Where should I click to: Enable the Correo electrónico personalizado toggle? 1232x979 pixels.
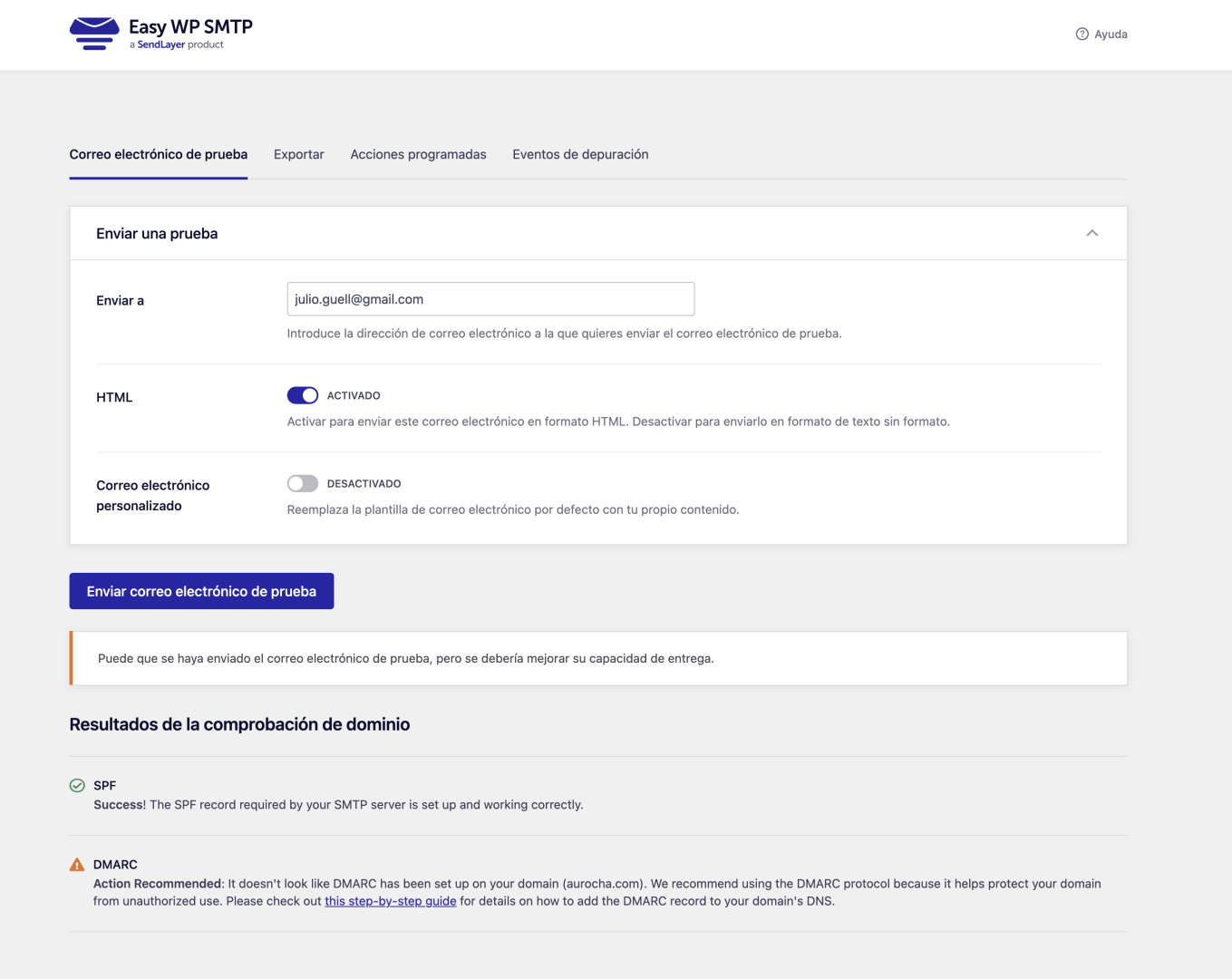tap(303, 483)
